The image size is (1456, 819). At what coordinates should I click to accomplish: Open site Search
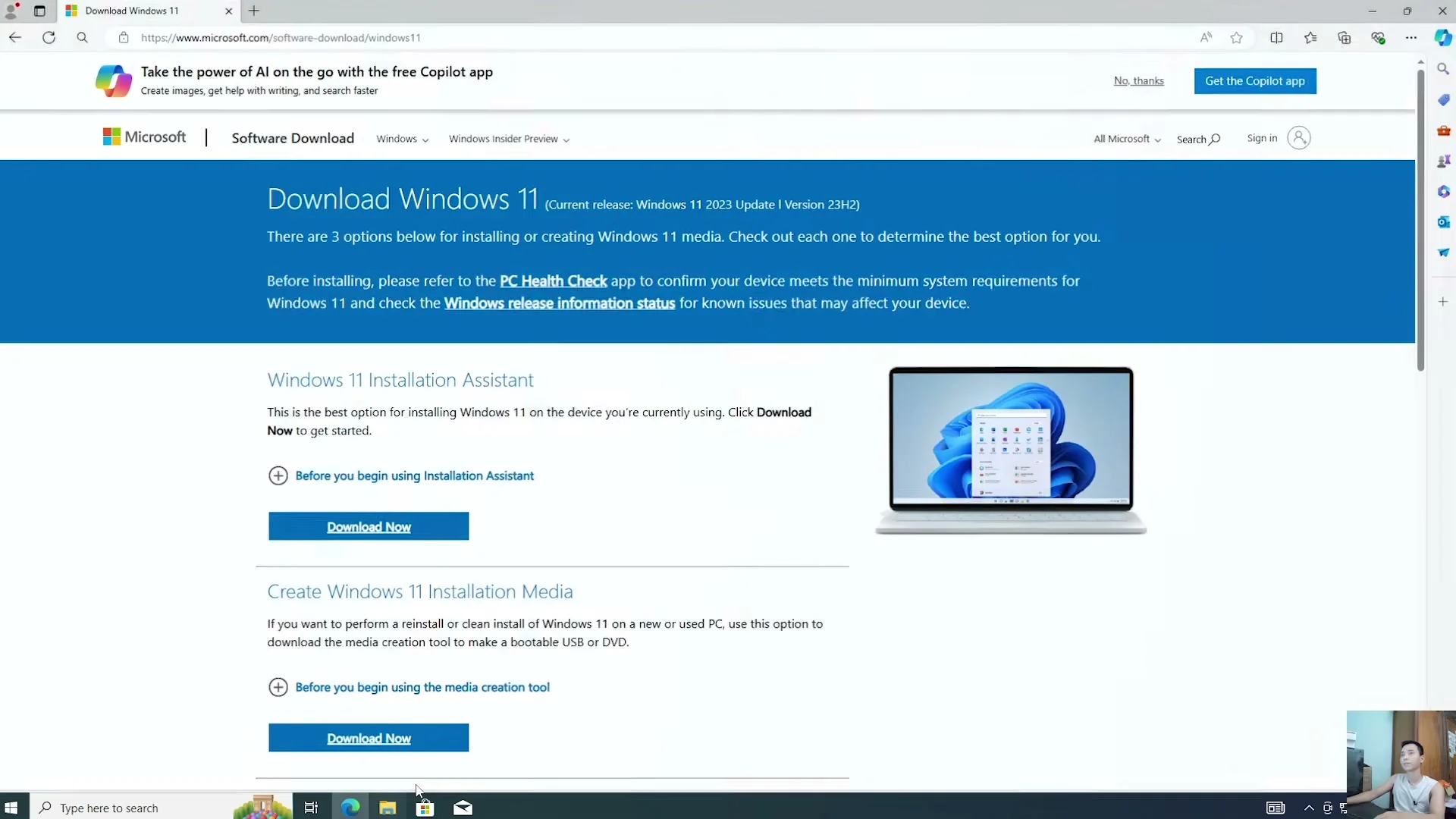[x=1198, y=139]
